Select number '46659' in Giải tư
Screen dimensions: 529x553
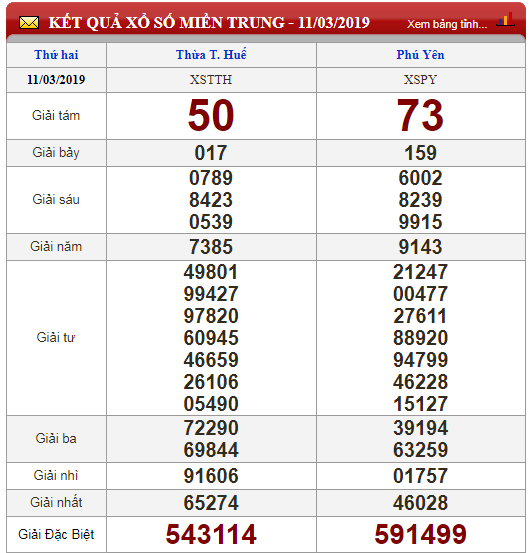211,360
